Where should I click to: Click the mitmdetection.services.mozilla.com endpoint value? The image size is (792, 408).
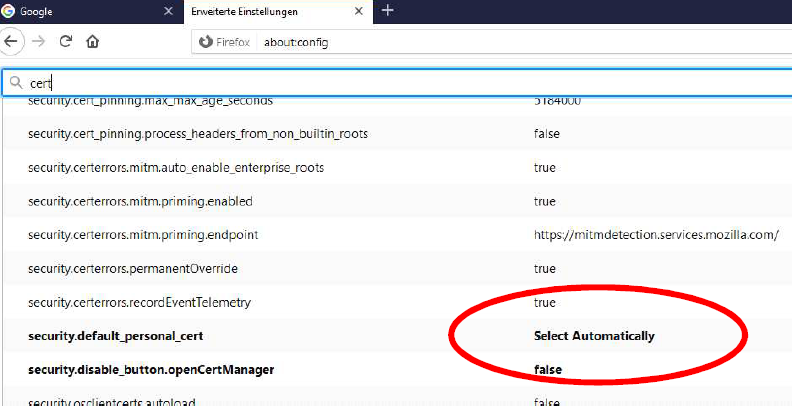(x=655, y=235)
